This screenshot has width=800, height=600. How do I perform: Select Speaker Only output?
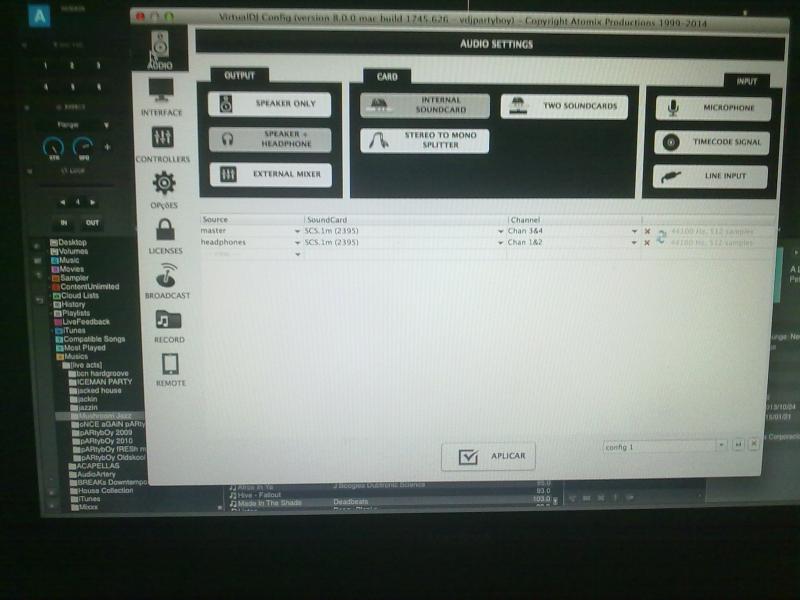[269, 104]
